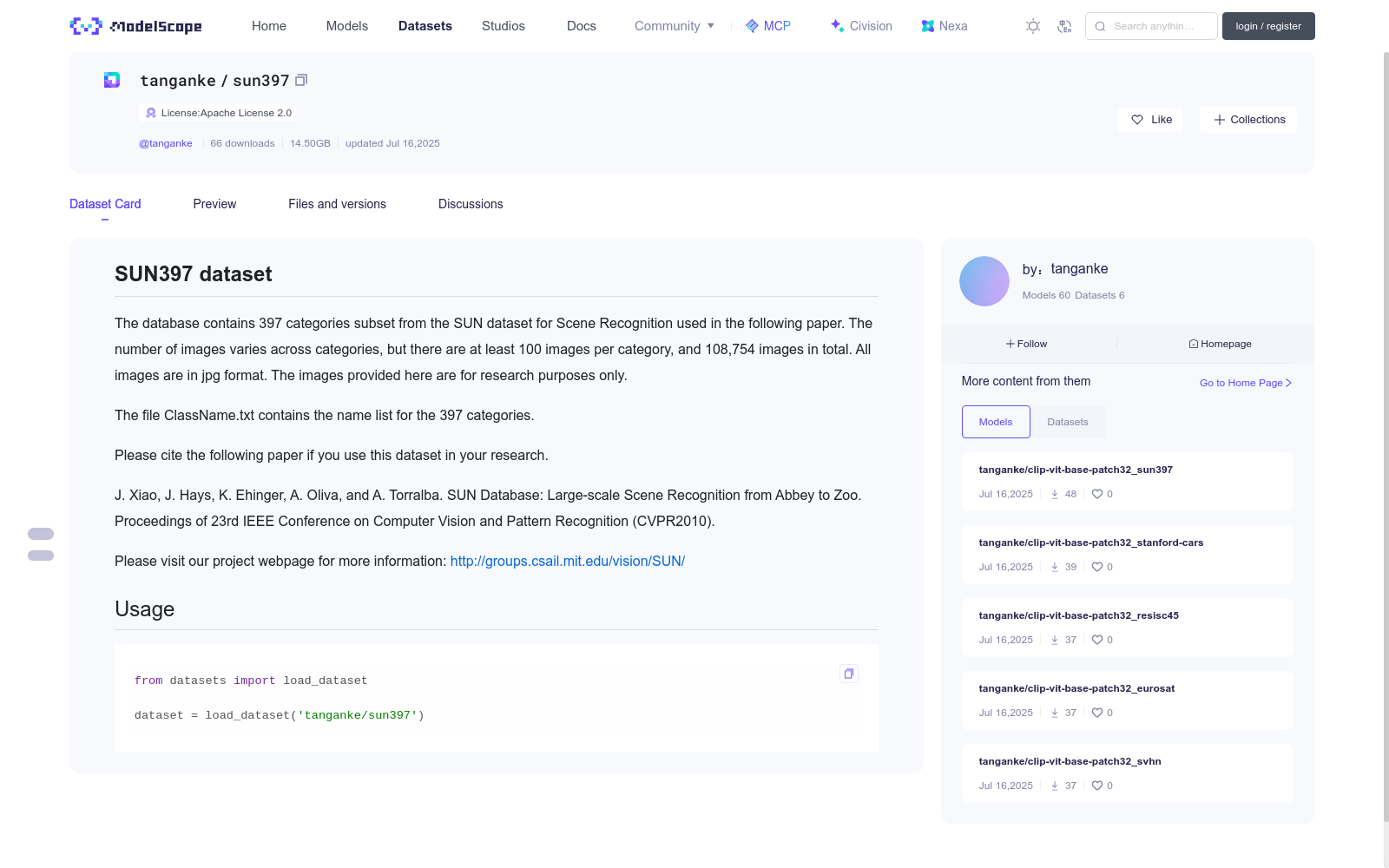This screenshot has height=868, width=1389.
Task: Follow the user tanganke
Action: click(x=1027, y=344)
